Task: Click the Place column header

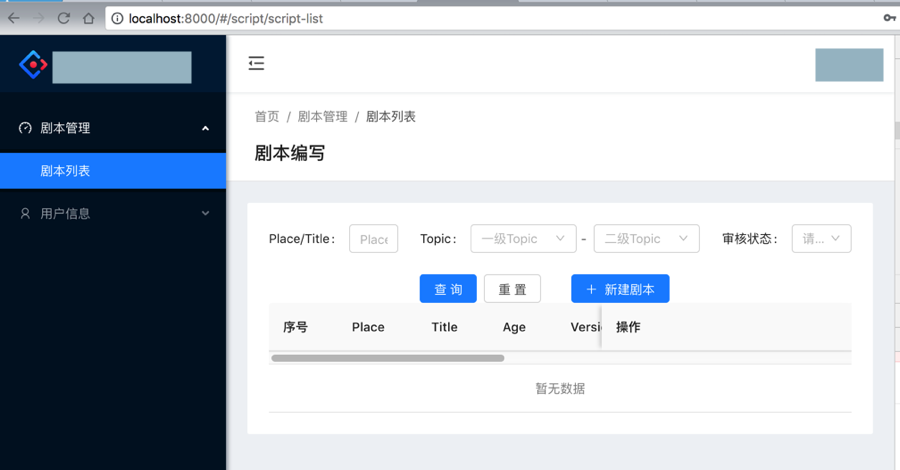Action: [368, 327]
